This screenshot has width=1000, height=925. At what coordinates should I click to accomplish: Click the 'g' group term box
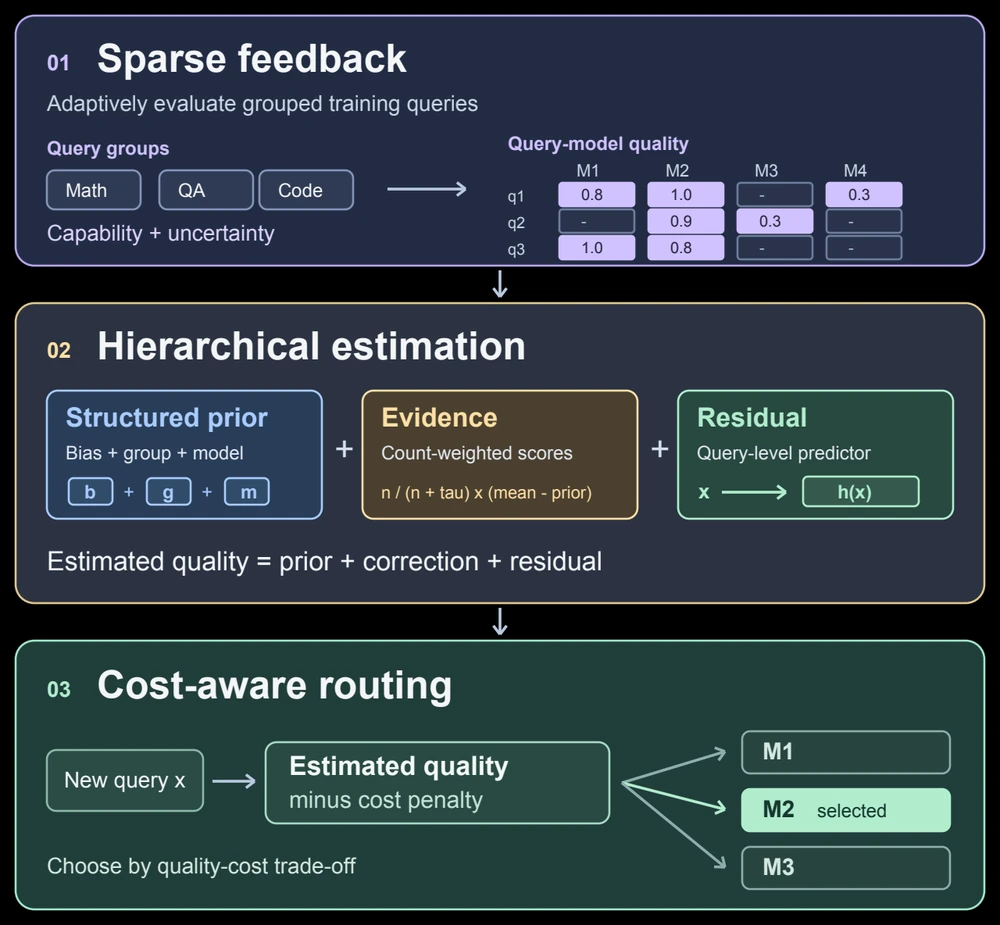click(x=168, y=492)
